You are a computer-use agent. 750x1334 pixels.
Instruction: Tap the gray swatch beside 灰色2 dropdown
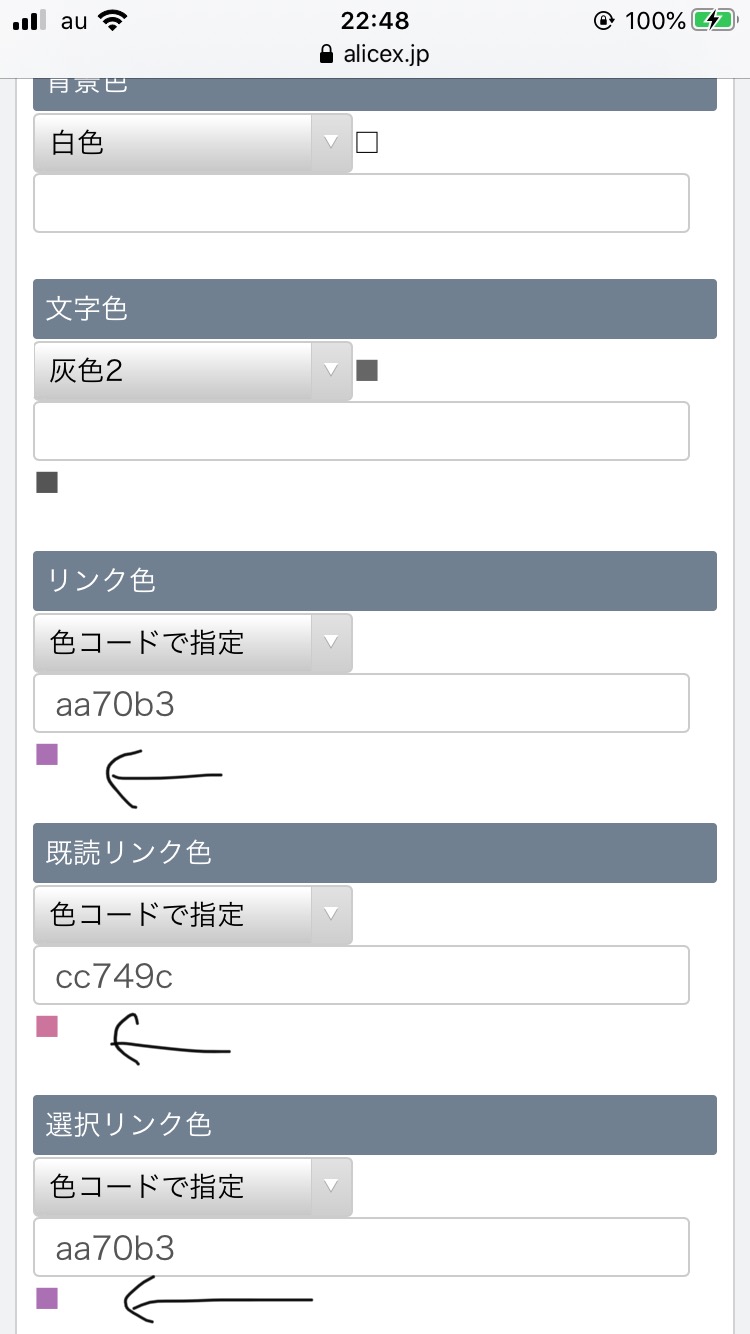[x=367, y=371]
